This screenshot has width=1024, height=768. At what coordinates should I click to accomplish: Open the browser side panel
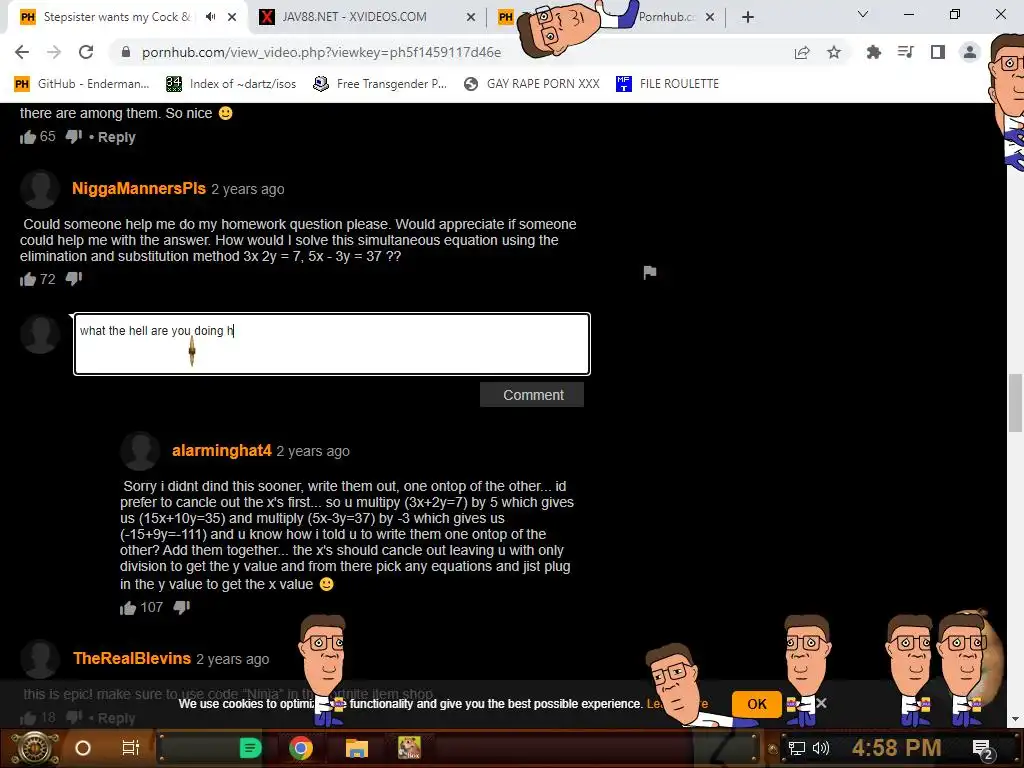coord(938,52)
